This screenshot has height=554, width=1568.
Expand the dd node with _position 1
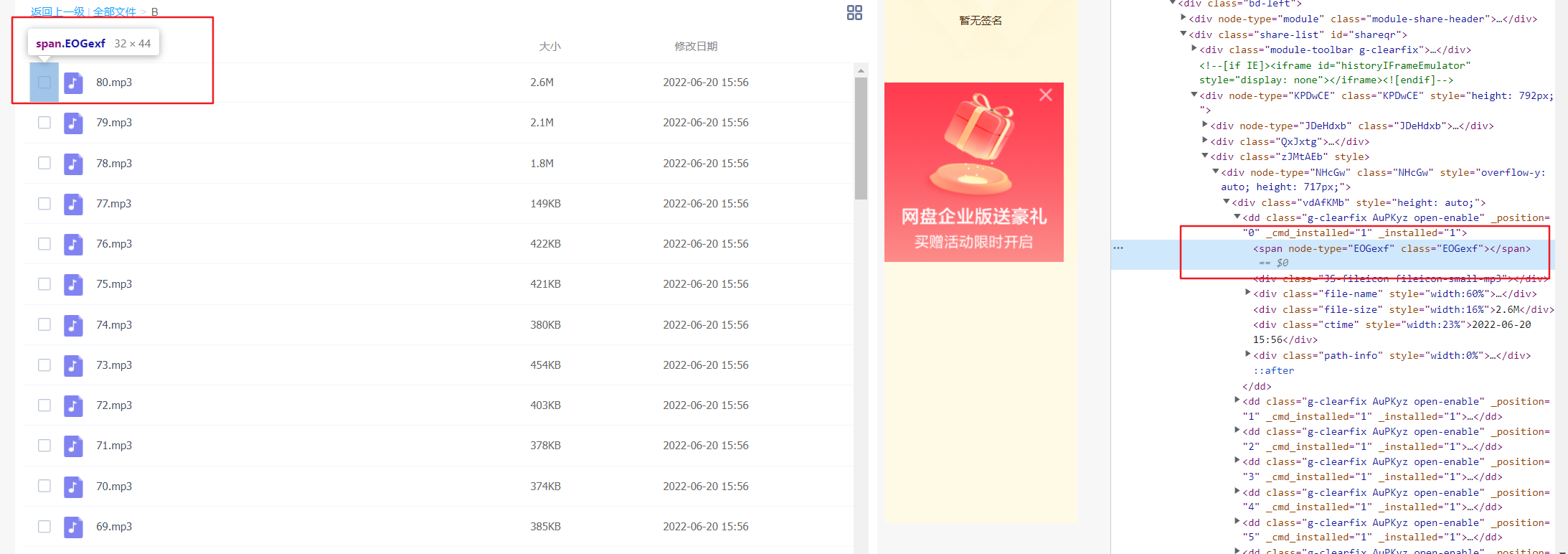pos(1237,400)
